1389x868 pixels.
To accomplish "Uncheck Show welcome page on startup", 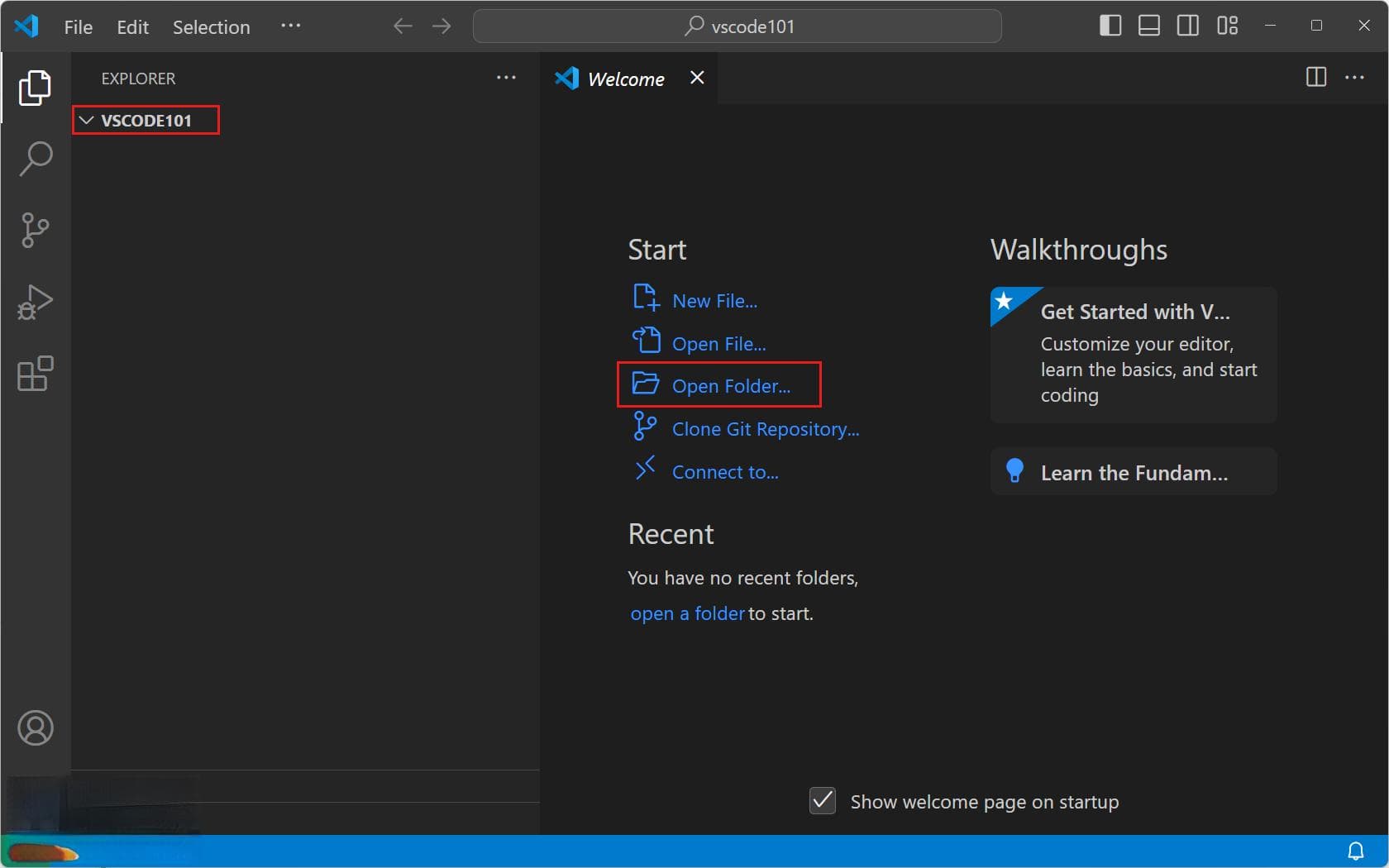I will pyautogui.click(x=823, y=801).
